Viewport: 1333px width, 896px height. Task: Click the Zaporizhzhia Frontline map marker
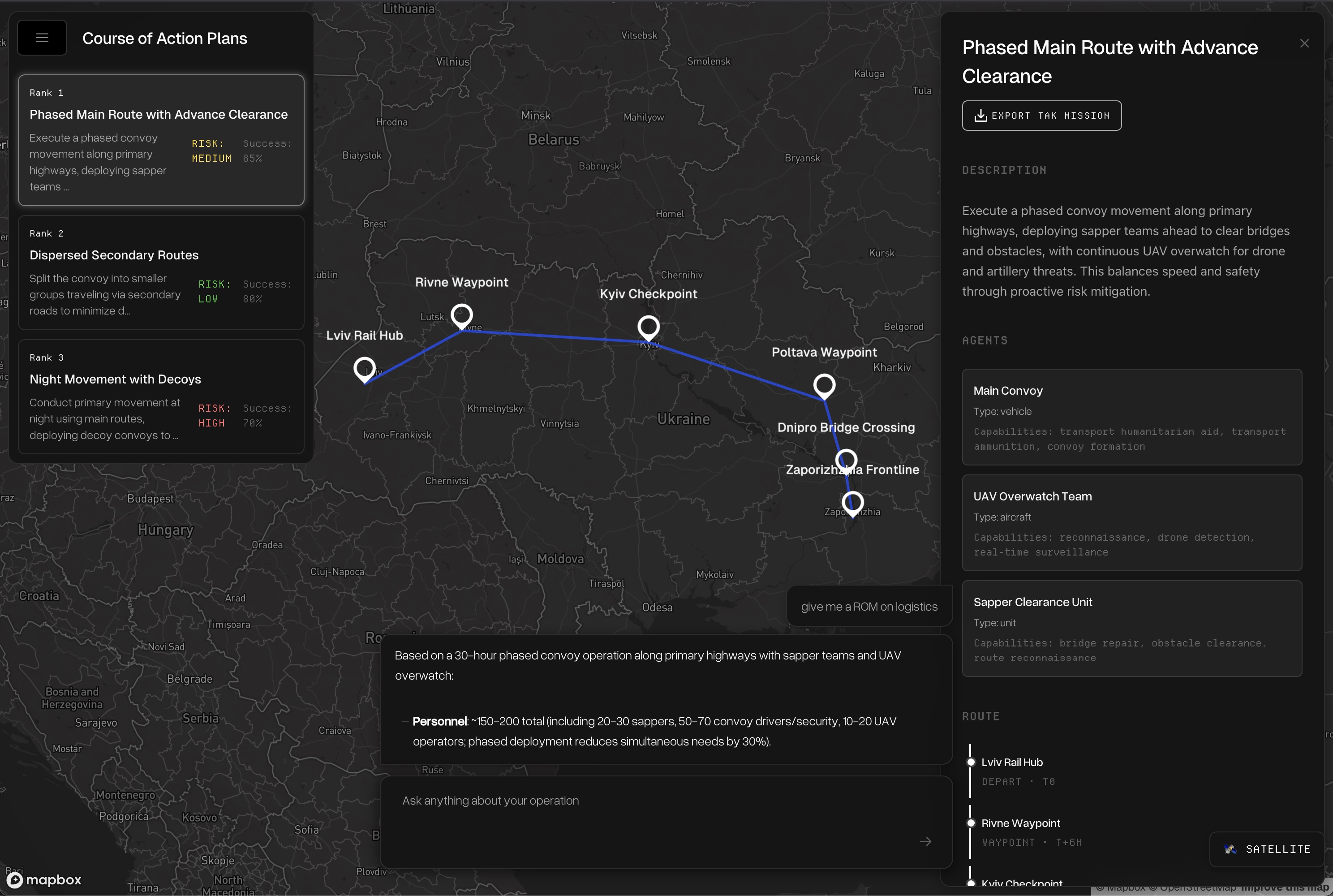tap(852, 502)
